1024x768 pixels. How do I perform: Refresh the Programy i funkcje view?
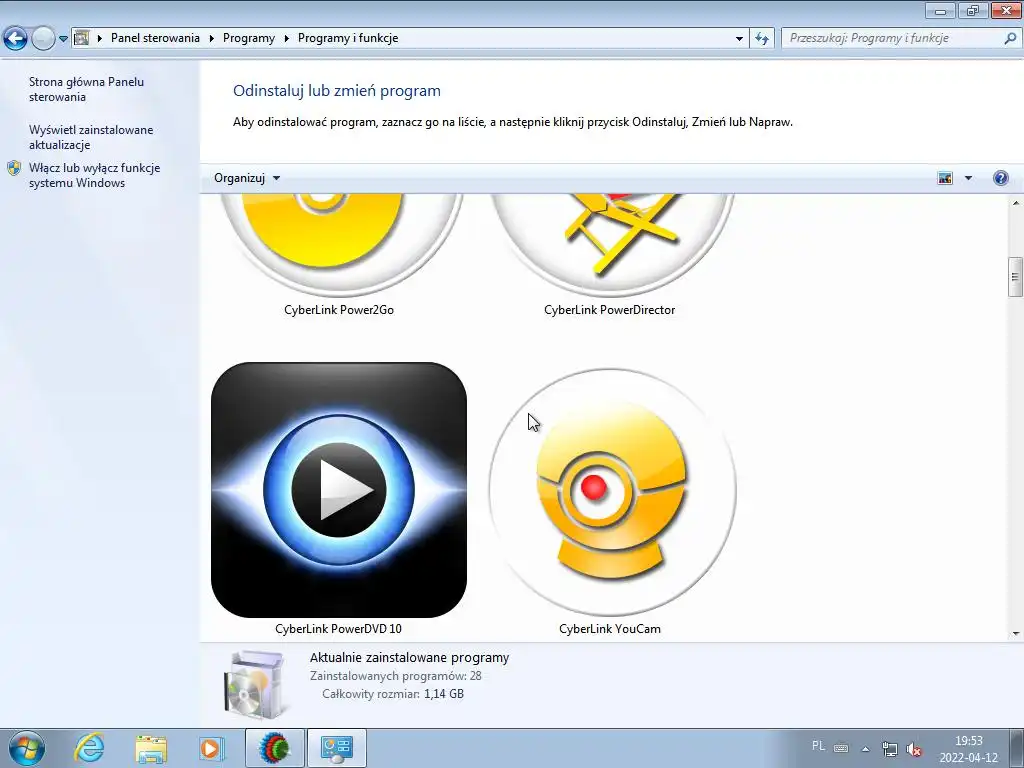click(762, 39)
